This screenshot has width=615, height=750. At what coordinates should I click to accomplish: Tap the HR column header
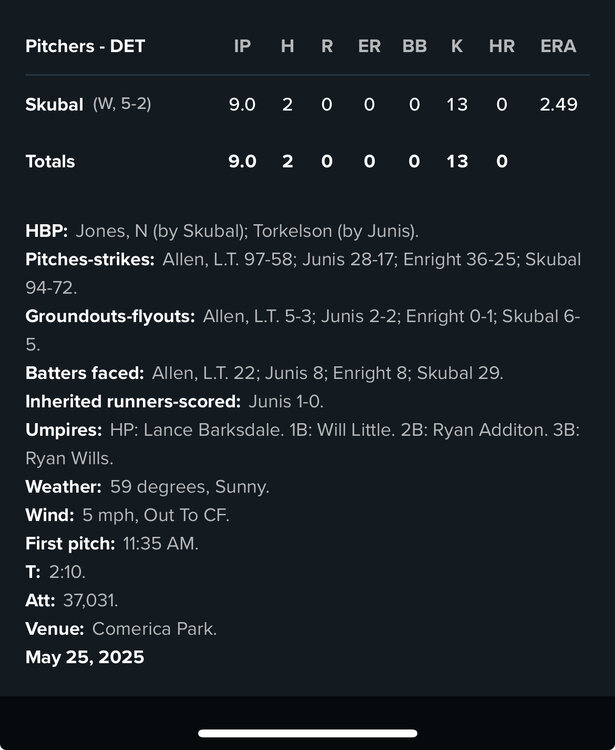tap(501, 46)
